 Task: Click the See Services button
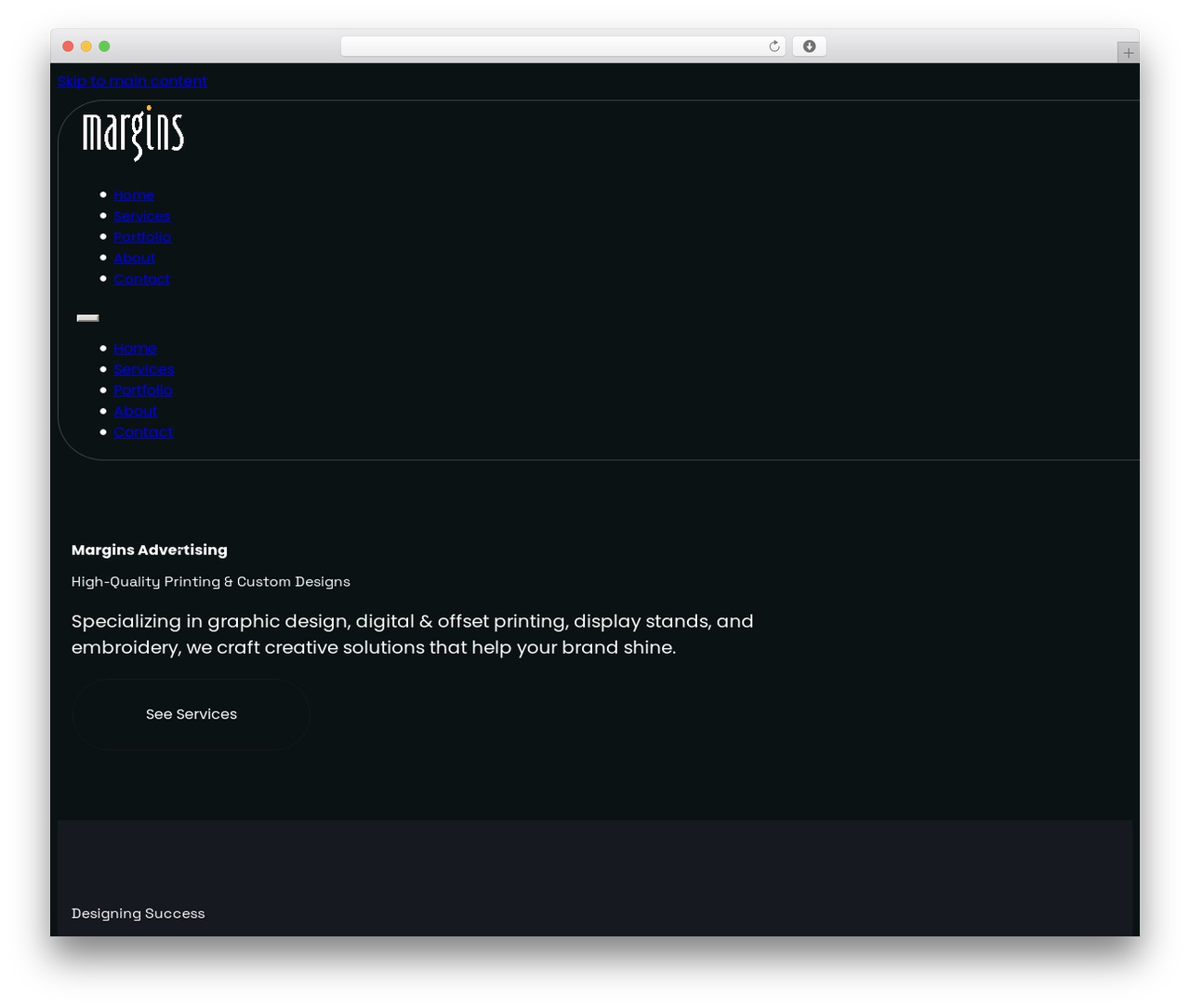192,714
